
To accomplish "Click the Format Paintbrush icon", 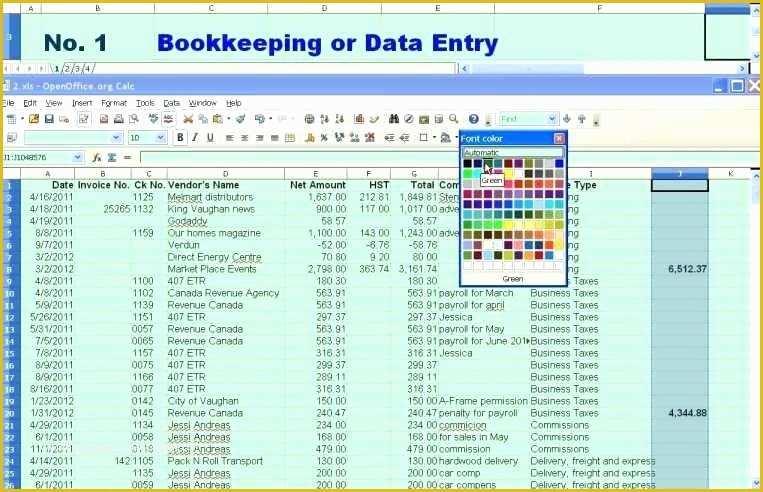I will [x=240, y=119].
